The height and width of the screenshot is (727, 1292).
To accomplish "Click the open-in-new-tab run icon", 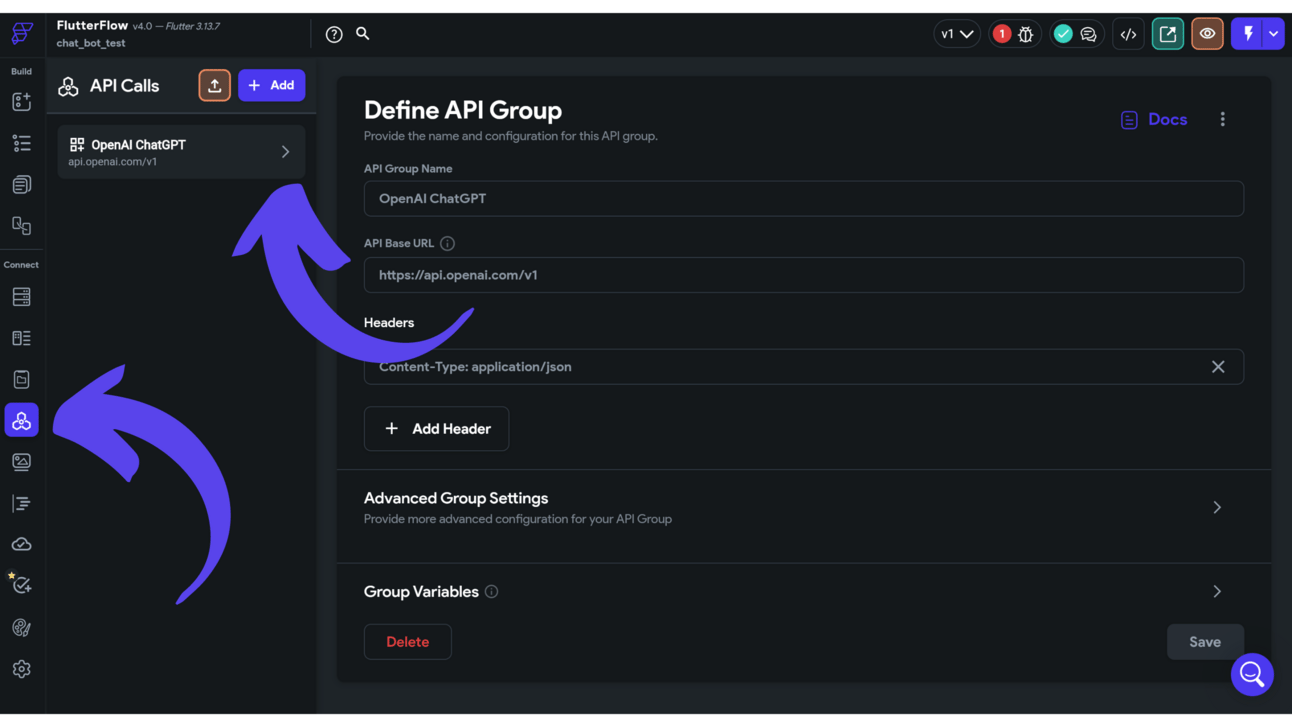I will pyautogui.click(x=1168, y=34).
